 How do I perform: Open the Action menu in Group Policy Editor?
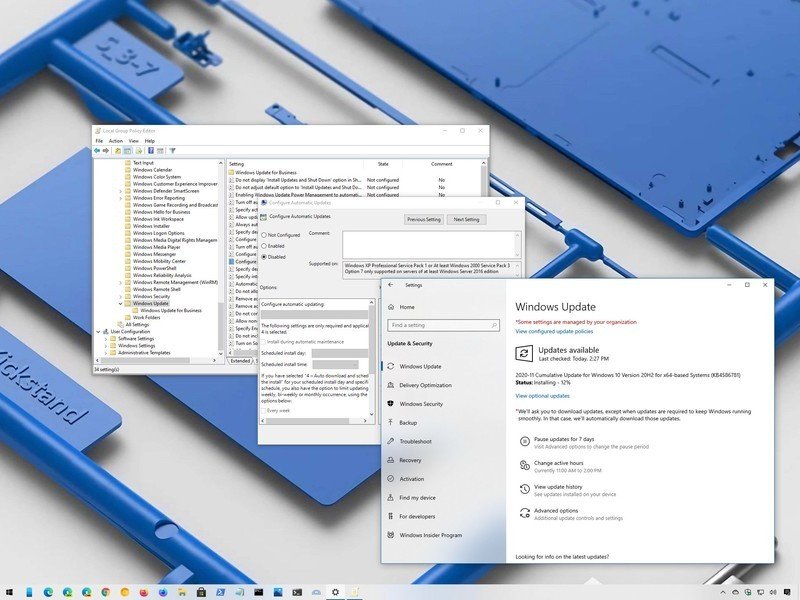click(116, 141)
